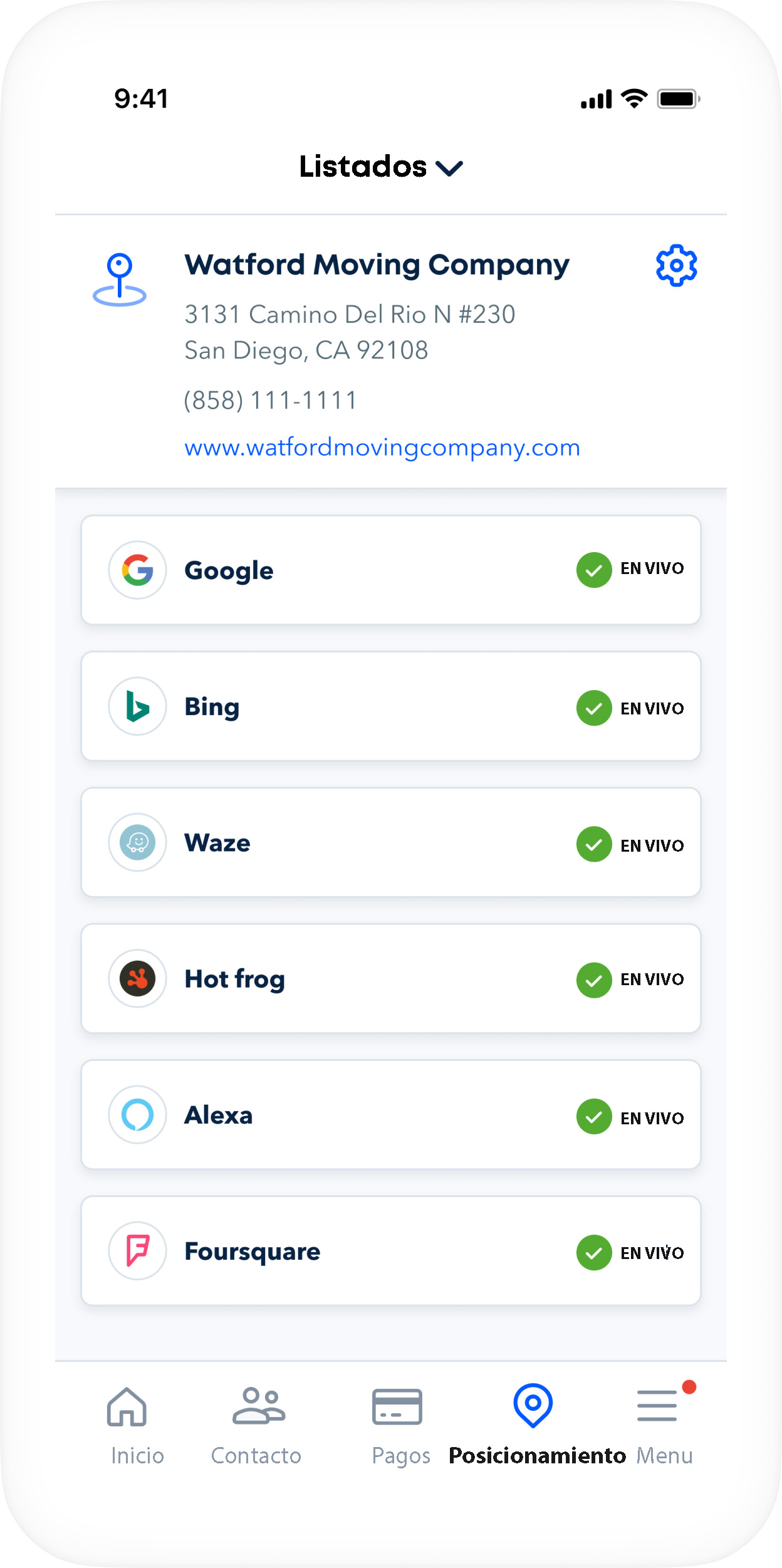Expand the Listados dropdown chevron
782x1568 pixels.
(x=449, y=168)
